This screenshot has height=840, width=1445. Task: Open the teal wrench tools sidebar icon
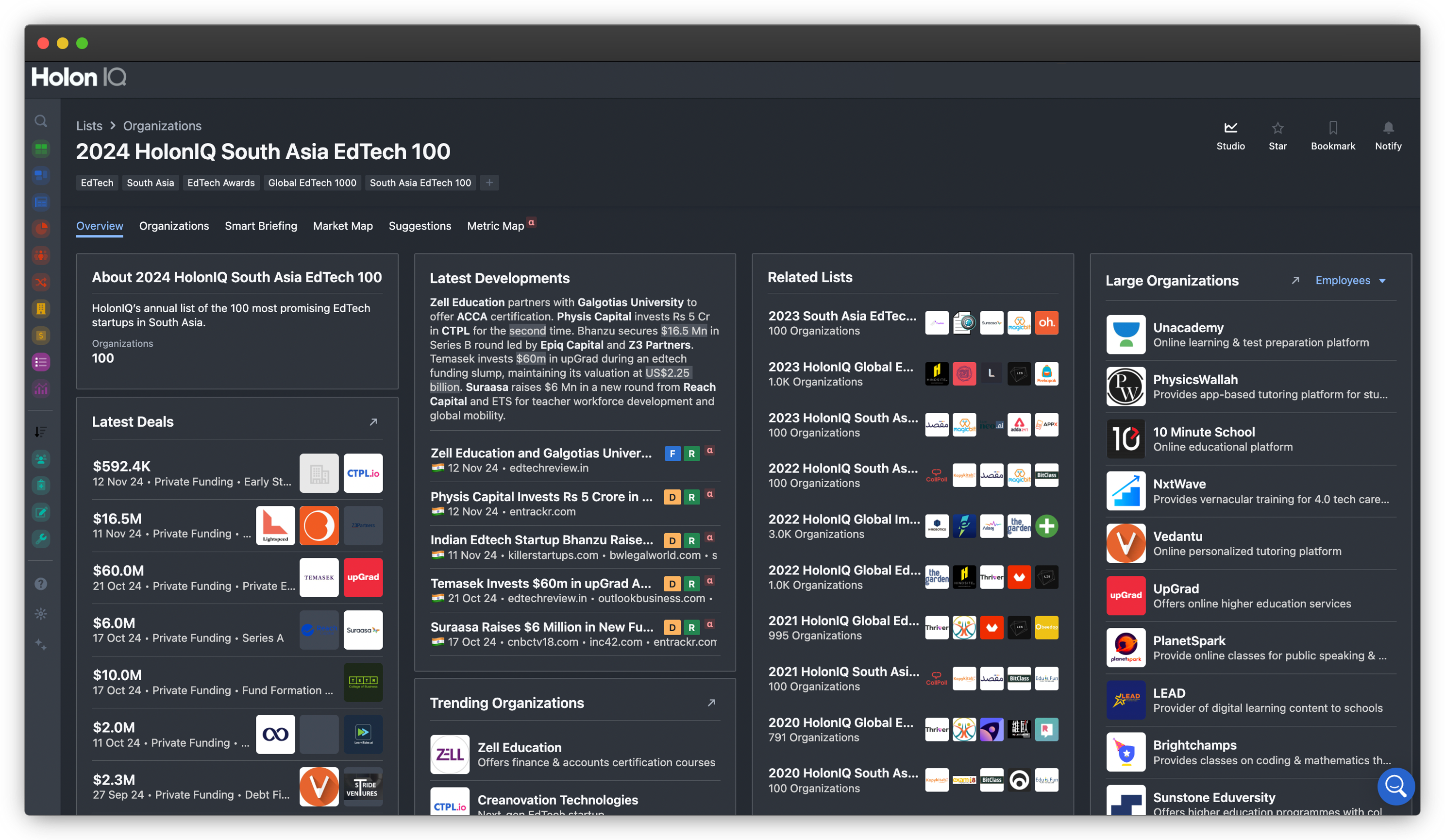[x=41, y=539]
